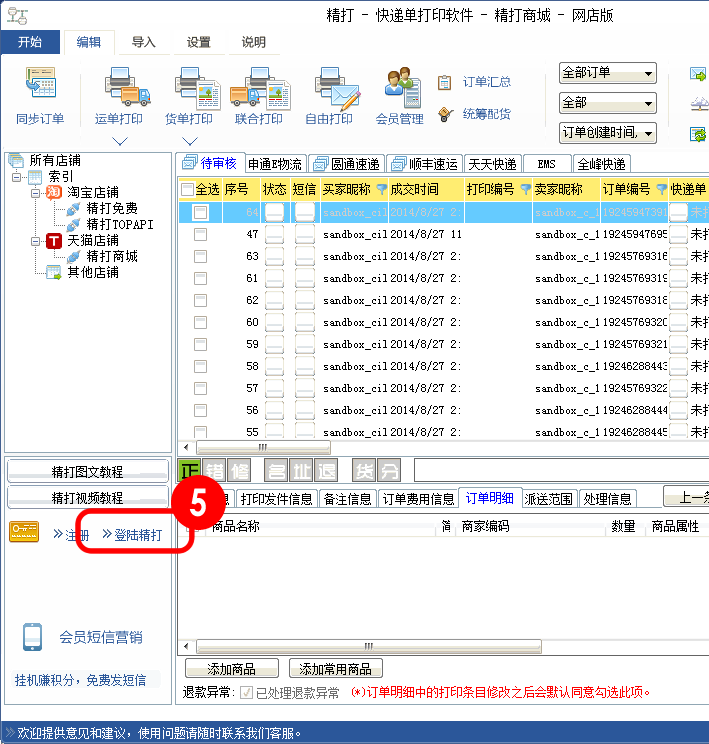Check the checkbox for order row 47

(201, 234)
